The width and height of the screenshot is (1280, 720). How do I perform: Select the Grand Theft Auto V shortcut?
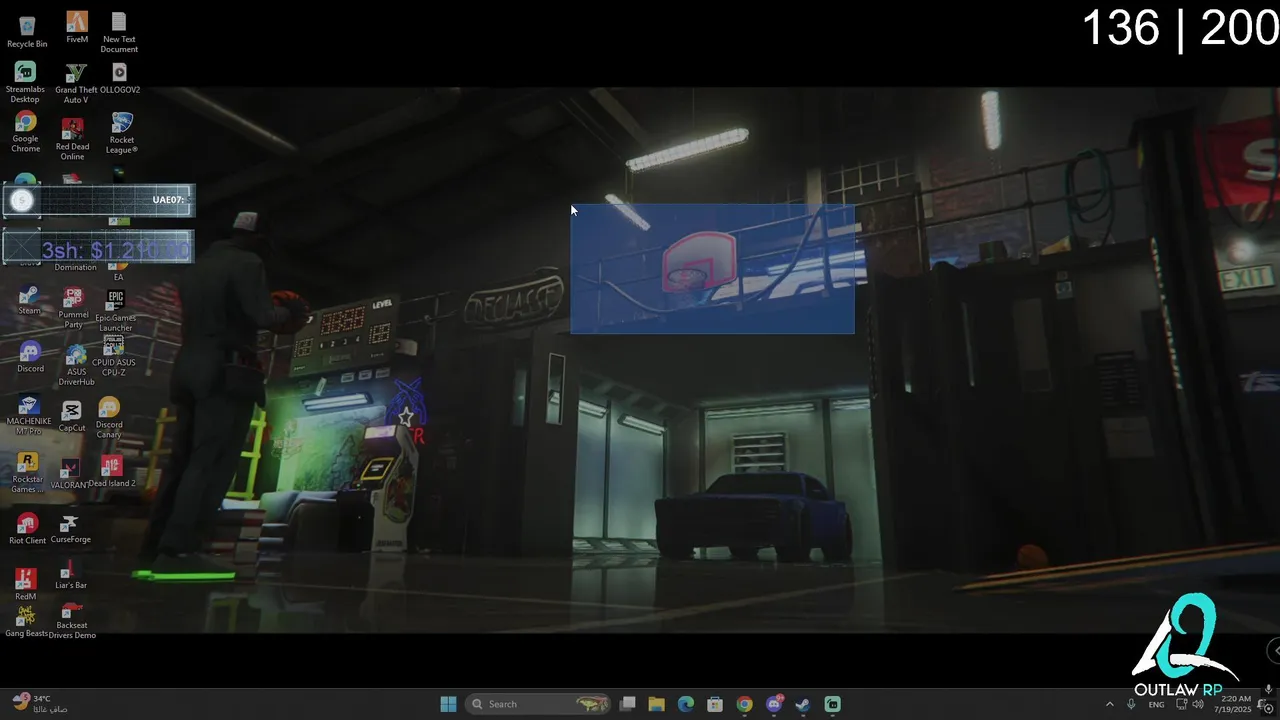click(x=76, y=83)
